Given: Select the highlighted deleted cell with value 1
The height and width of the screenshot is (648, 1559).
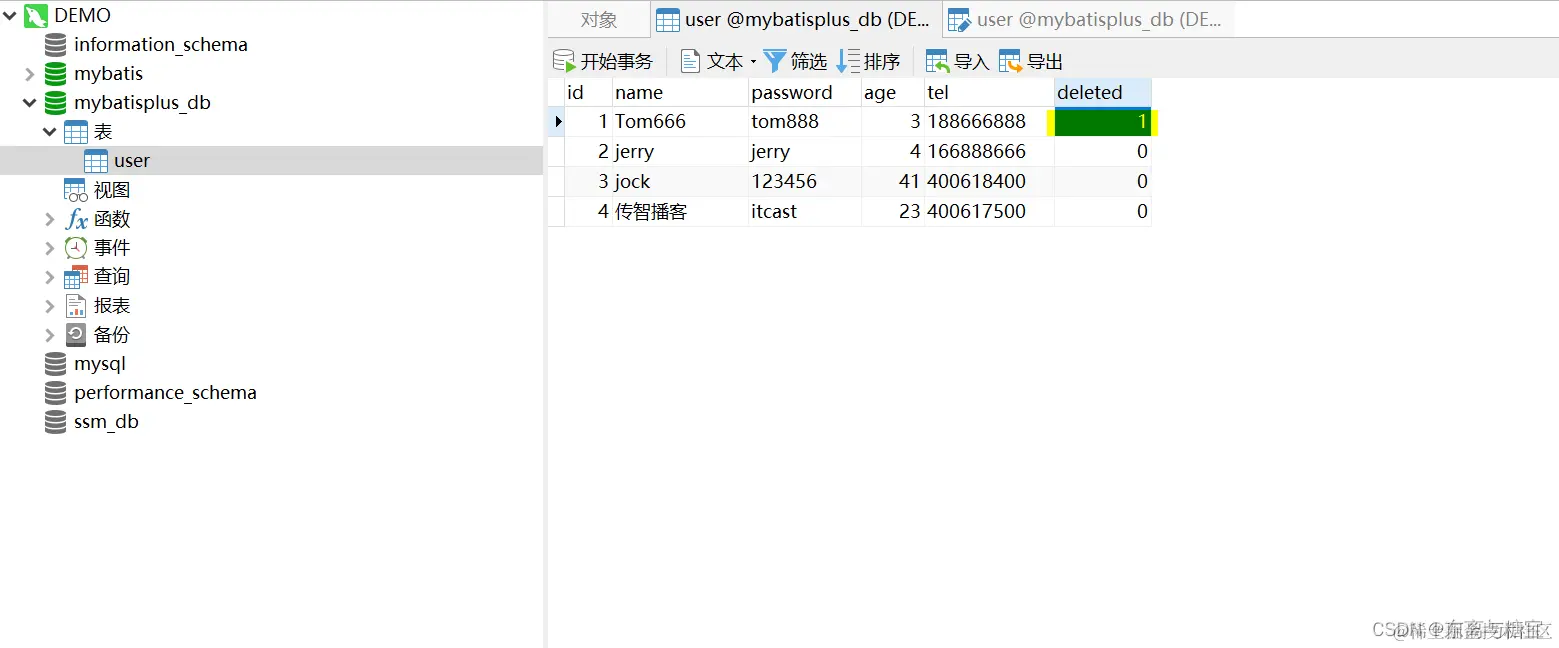Looking at the screenshot, I should coord(1103,122).
